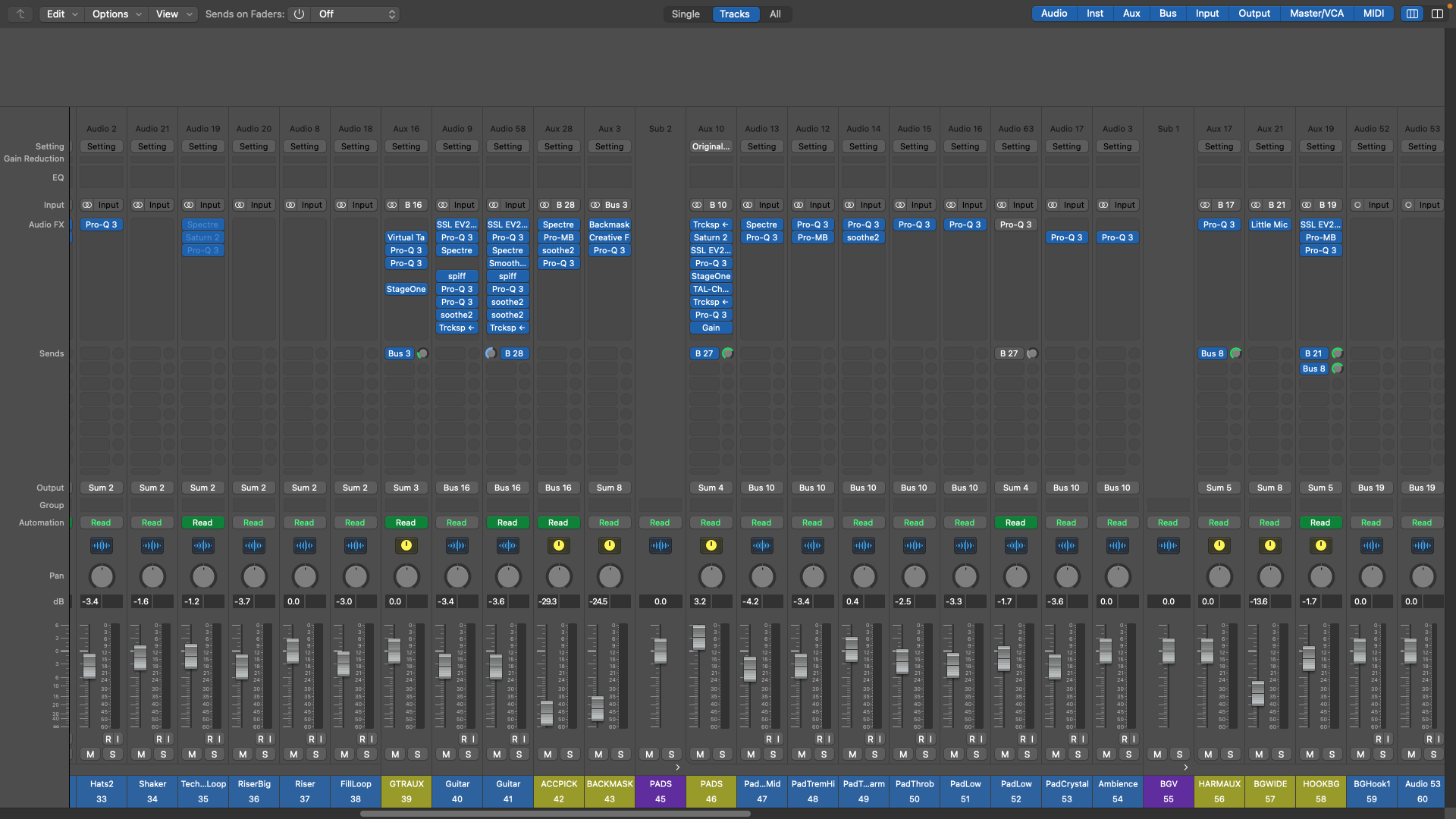Screen dimensions: 1456x819
Task: Click stereo input format icon on Shaker
Action: click(x=138, y=205)
